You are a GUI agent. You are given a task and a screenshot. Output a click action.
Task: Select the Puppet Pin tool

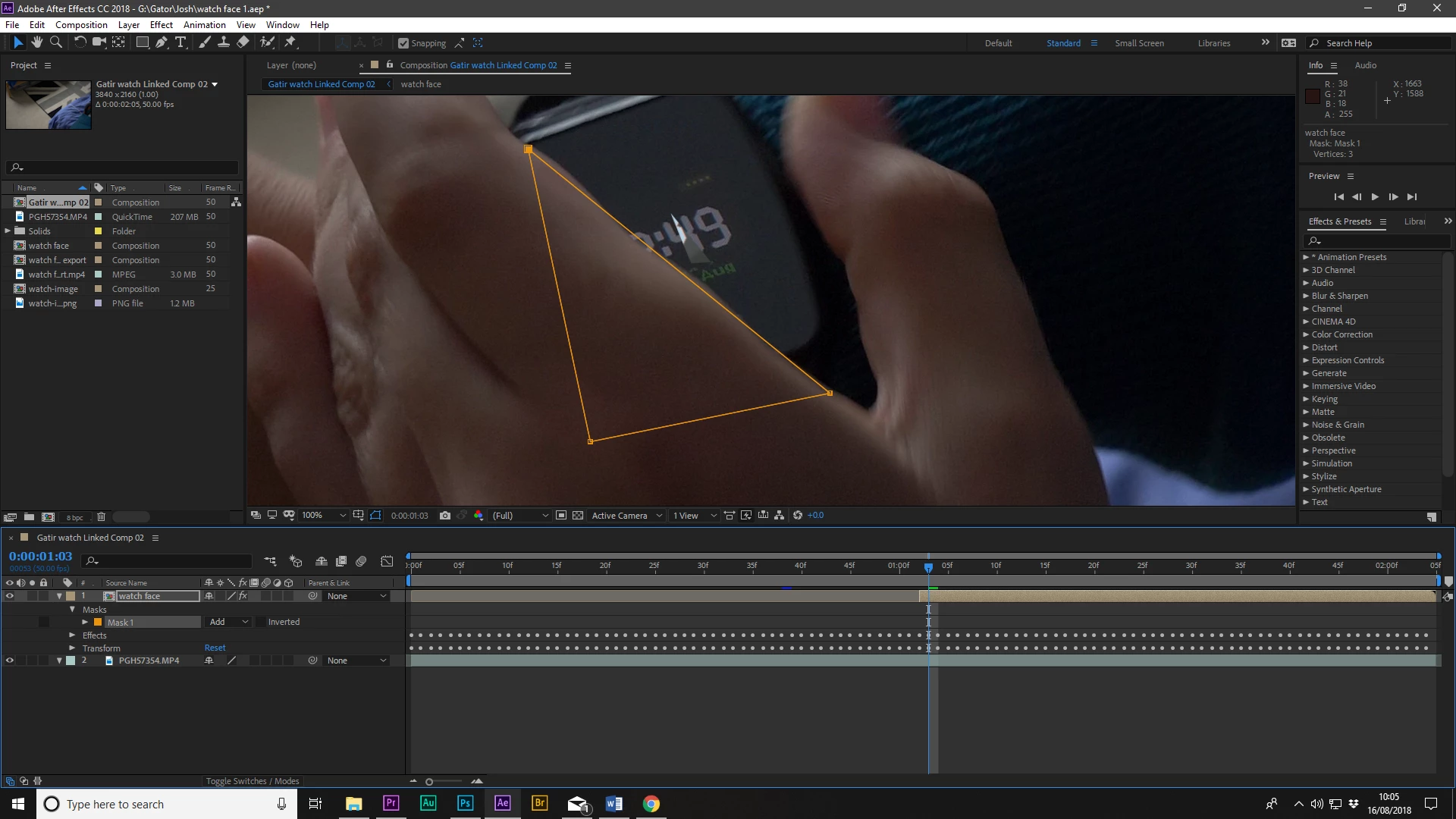click(x=290, y=42)
